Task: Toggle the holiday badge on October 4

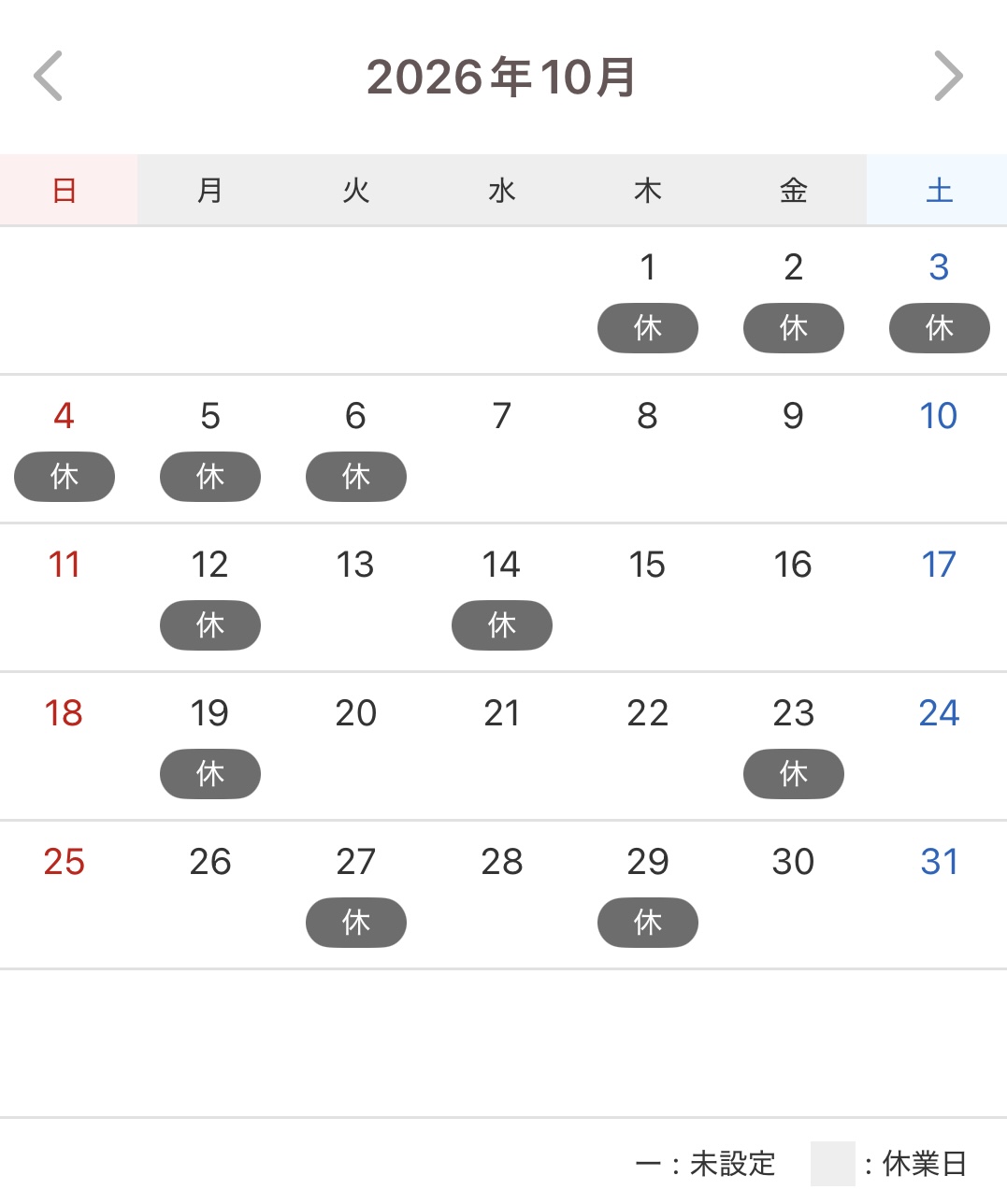Action: tap(65, 477)
